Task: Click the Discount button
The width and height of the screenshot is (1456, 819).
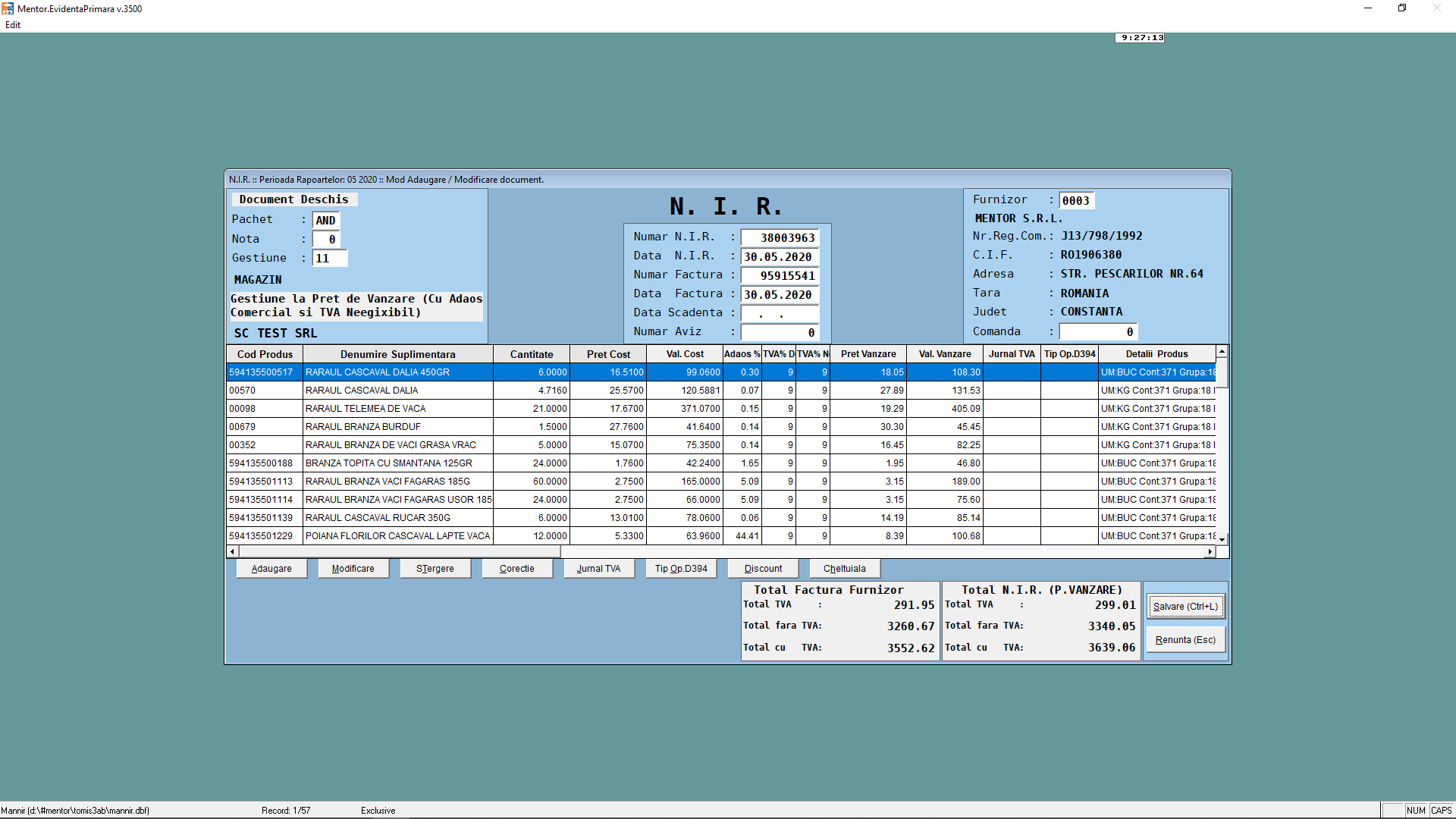Action: [763, 569]
